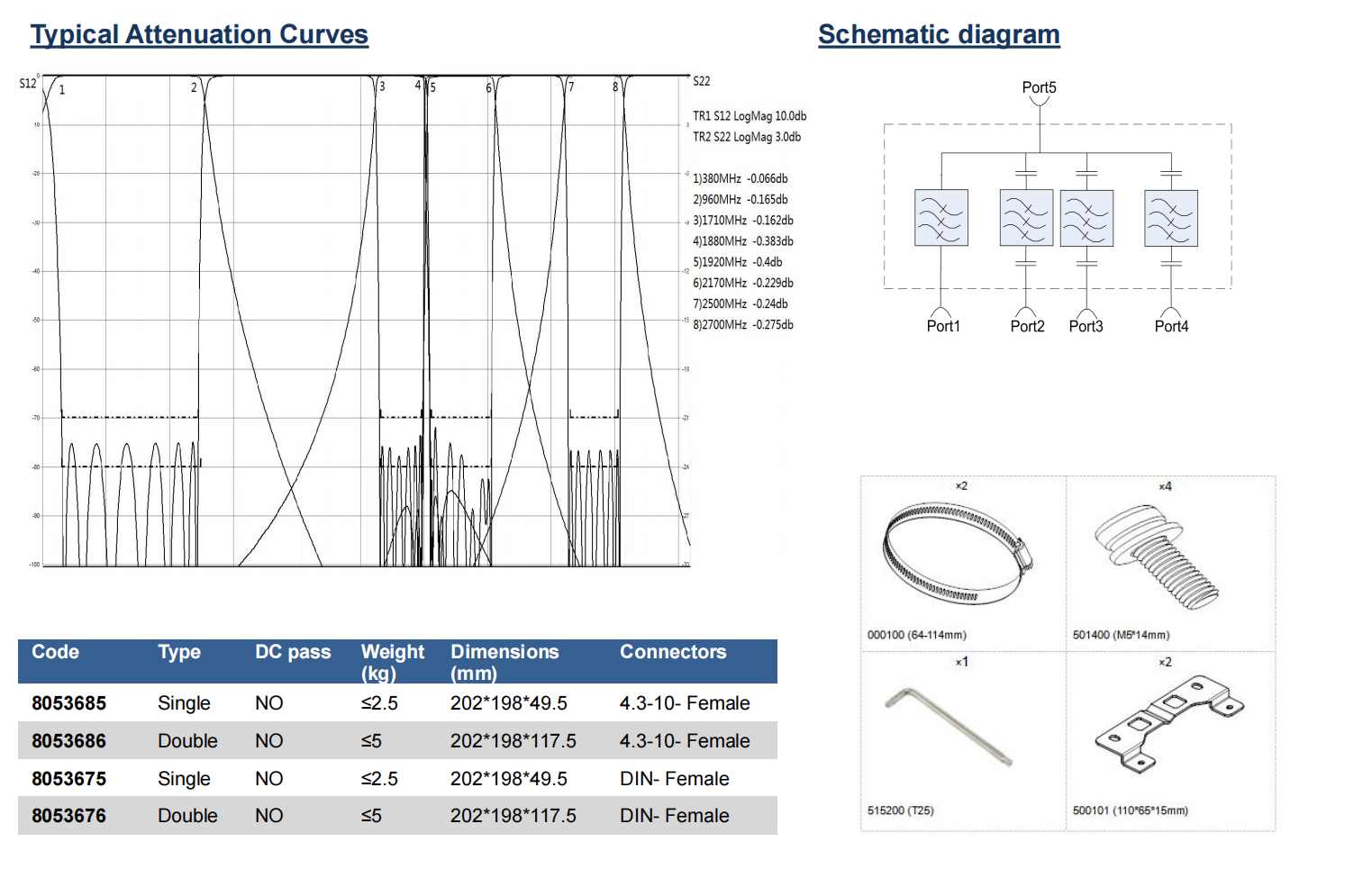The height and width of the screenshot is (869, 1372).
Task: Click the DC pass column header
Action: click(x=293, y=652)
